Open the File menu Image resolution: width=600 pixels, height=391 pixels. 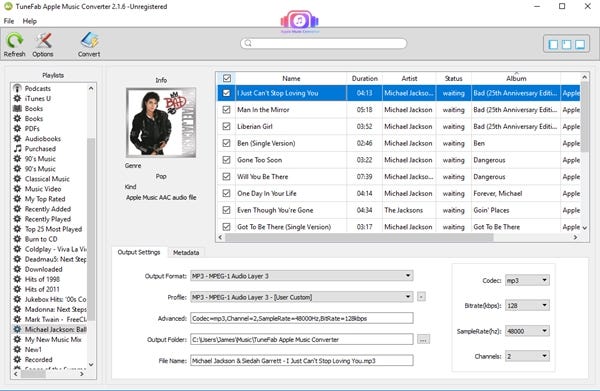click(9, 21)
